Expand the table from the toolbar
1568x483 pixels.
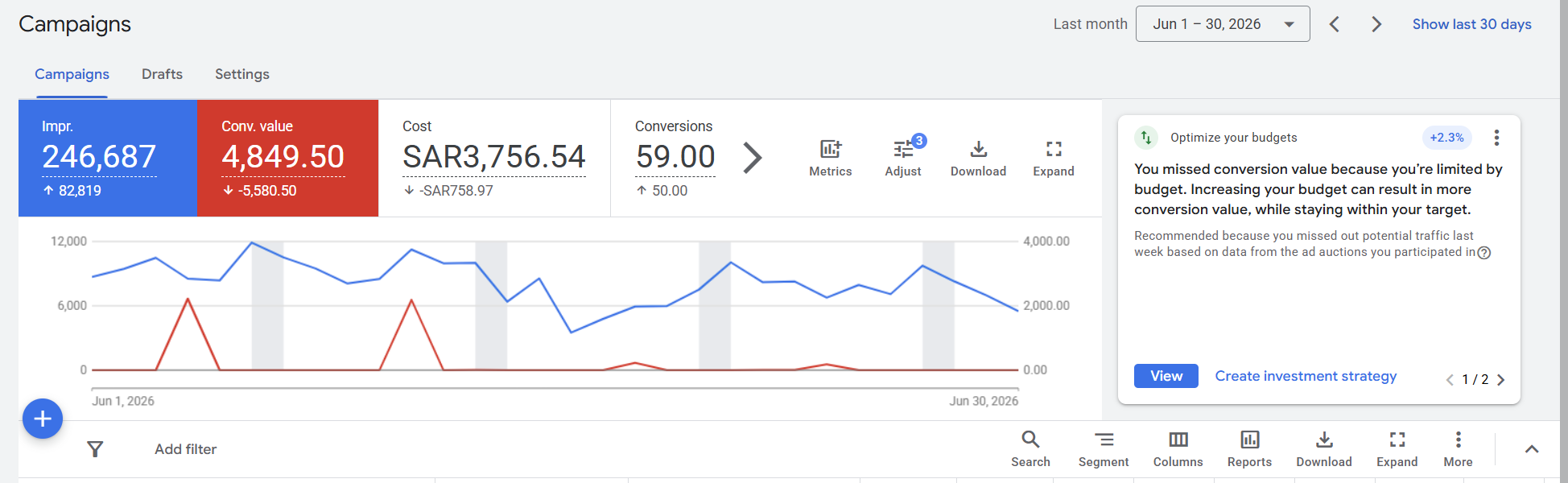pos(1397,449)
